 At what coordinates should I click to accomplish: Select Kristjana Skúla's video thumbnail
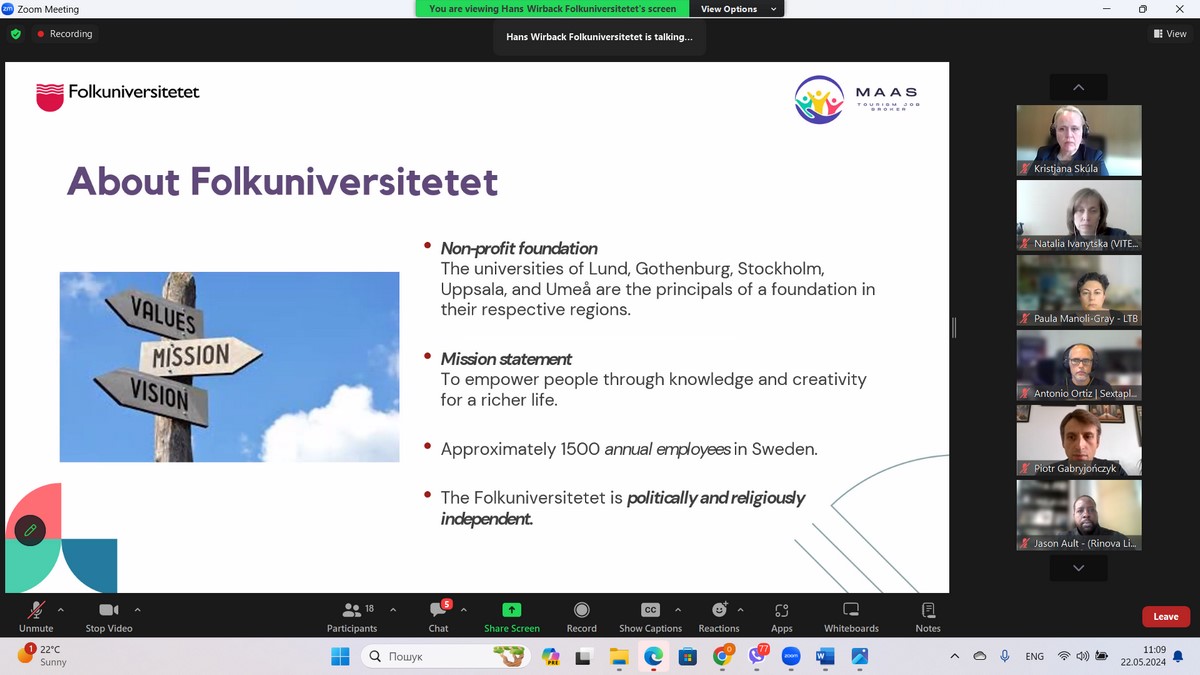[1078, 140]
